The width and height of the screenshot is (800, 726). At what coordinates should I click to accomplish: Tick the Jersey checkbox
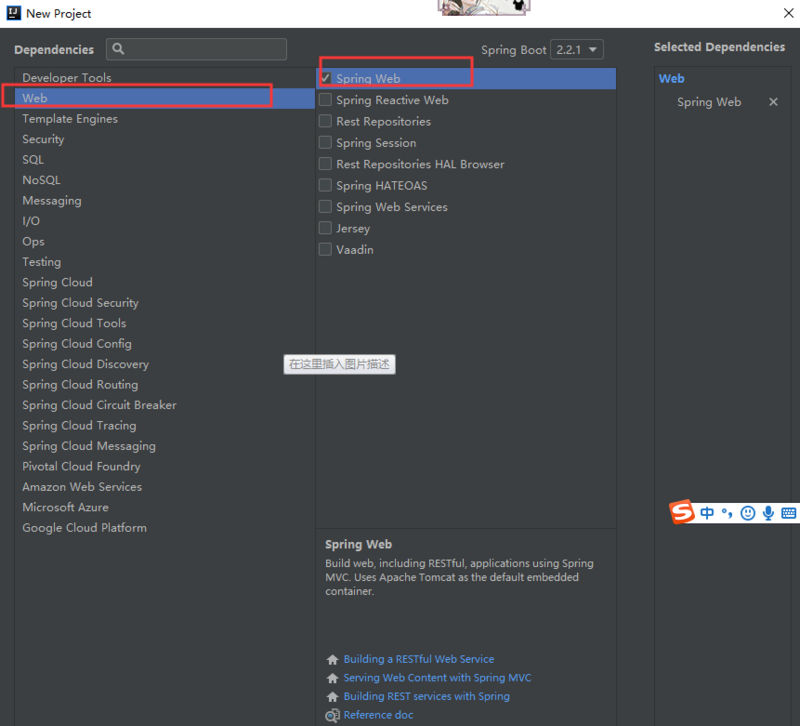click(x=326, y=228)
